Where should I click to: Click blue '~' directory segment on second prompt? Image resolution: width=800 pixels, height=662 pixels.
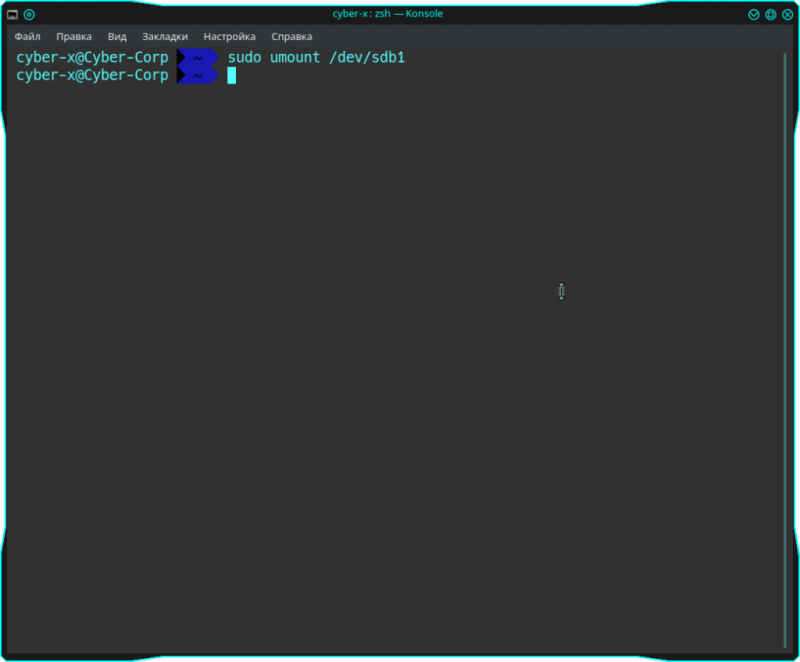coord(198,75)
